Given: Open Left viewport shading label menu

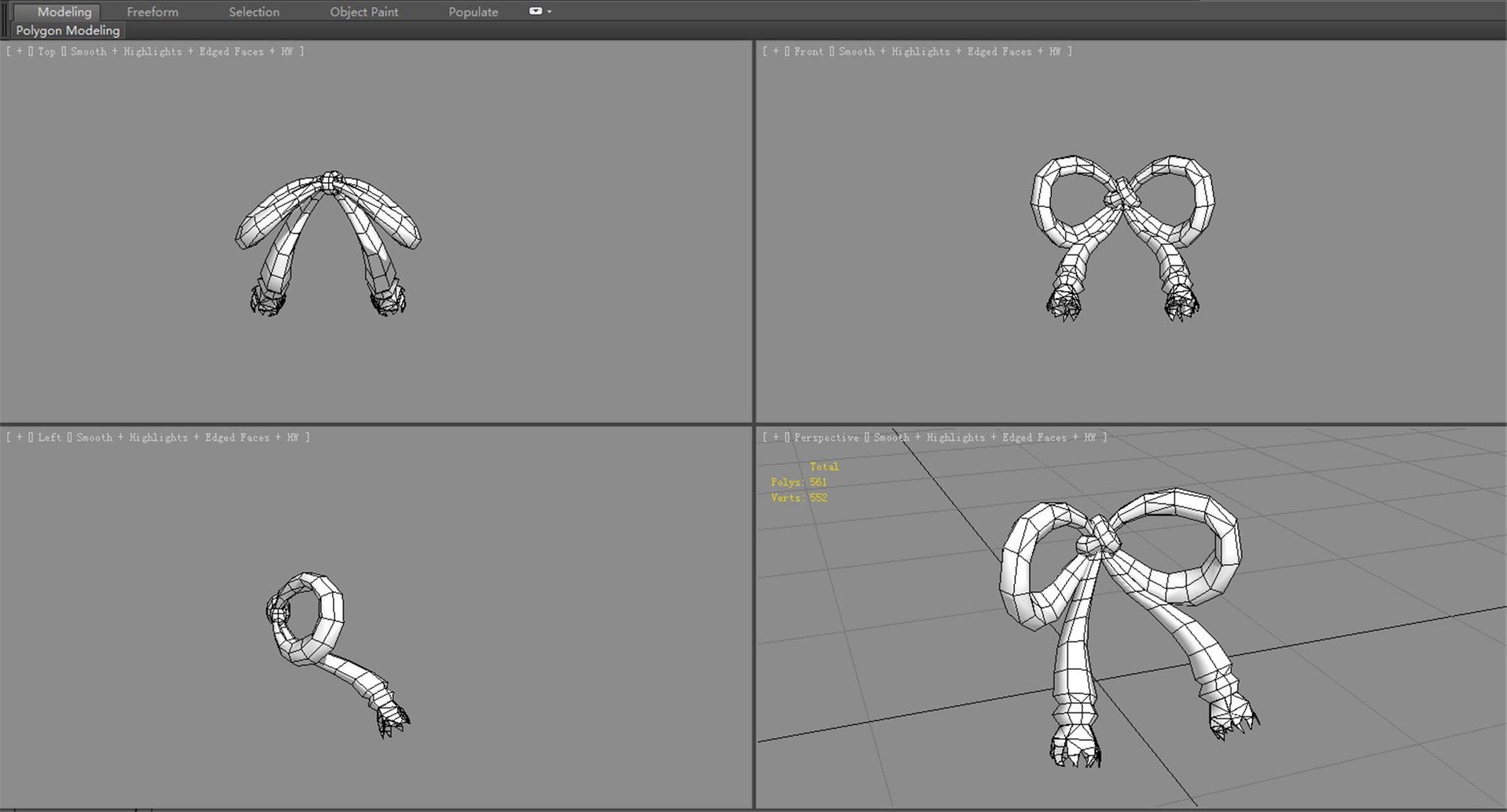Looking at the screenshot, I should pos(188,438).
